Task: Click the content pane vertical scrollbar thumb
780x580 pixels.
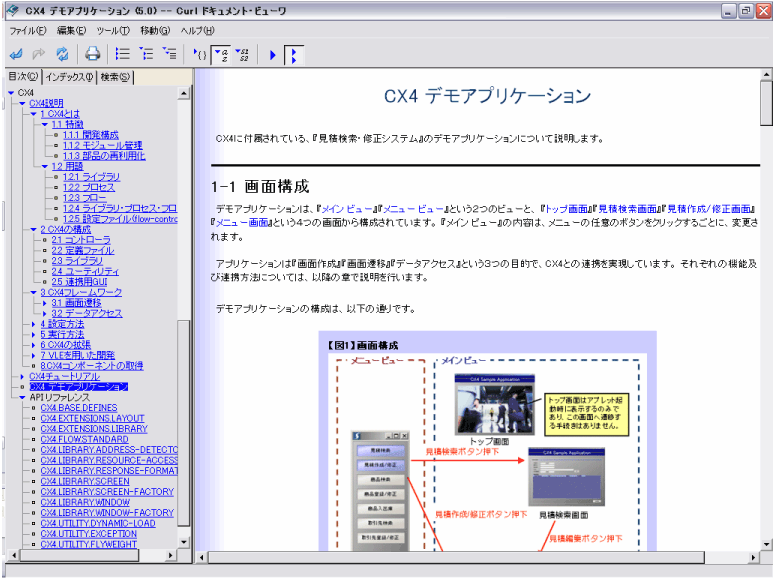Action: click(766, 103)
